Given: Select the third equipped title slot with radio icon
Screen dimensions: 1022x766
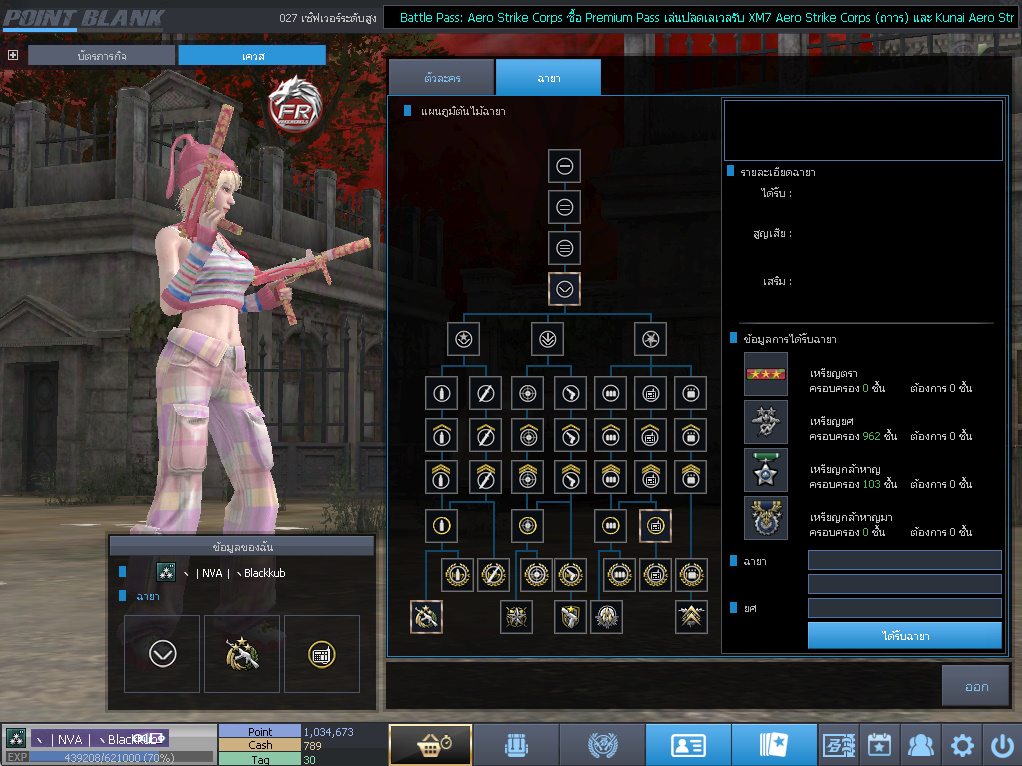Looking at the screenshot, I should [322, 654].
